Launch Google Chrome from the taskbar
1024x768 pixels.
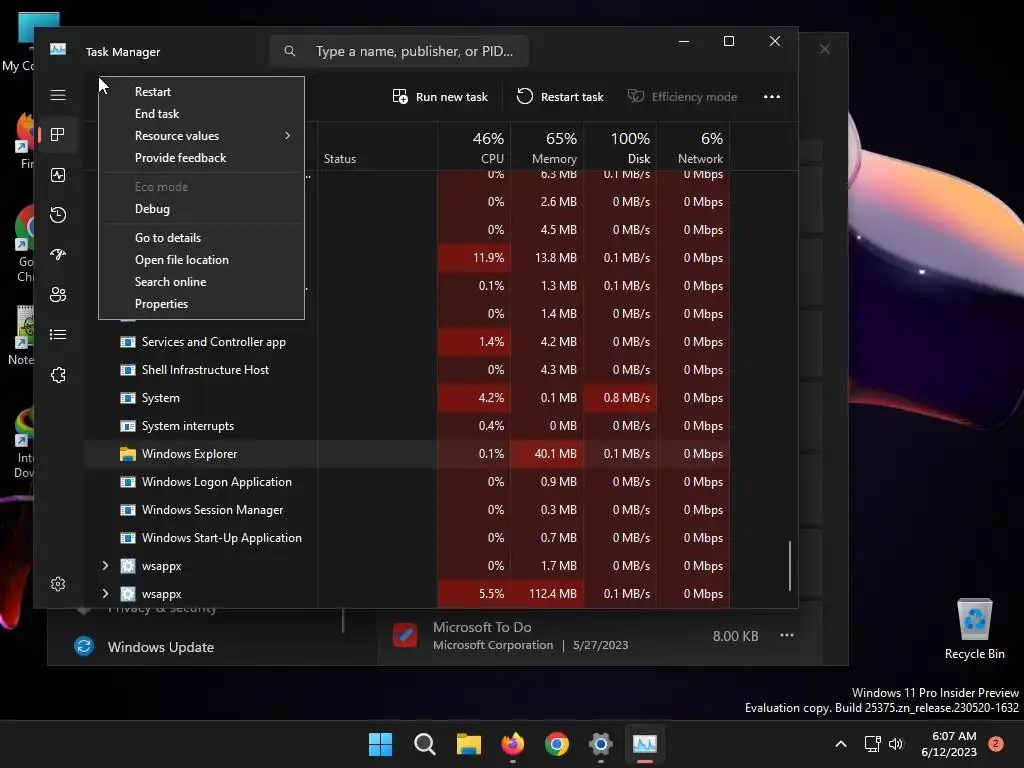click(x=556, y=744)
